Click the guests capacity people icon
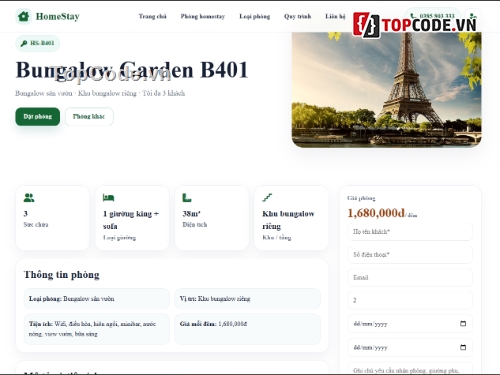This screenshot has width=500, height=375. [x=29, y=198]
